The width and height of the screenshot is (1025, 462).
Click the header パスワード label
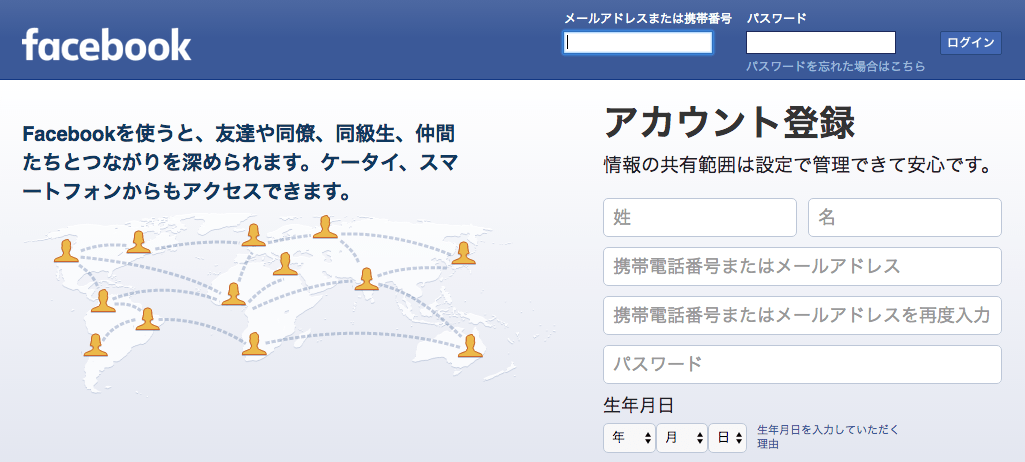777,18
